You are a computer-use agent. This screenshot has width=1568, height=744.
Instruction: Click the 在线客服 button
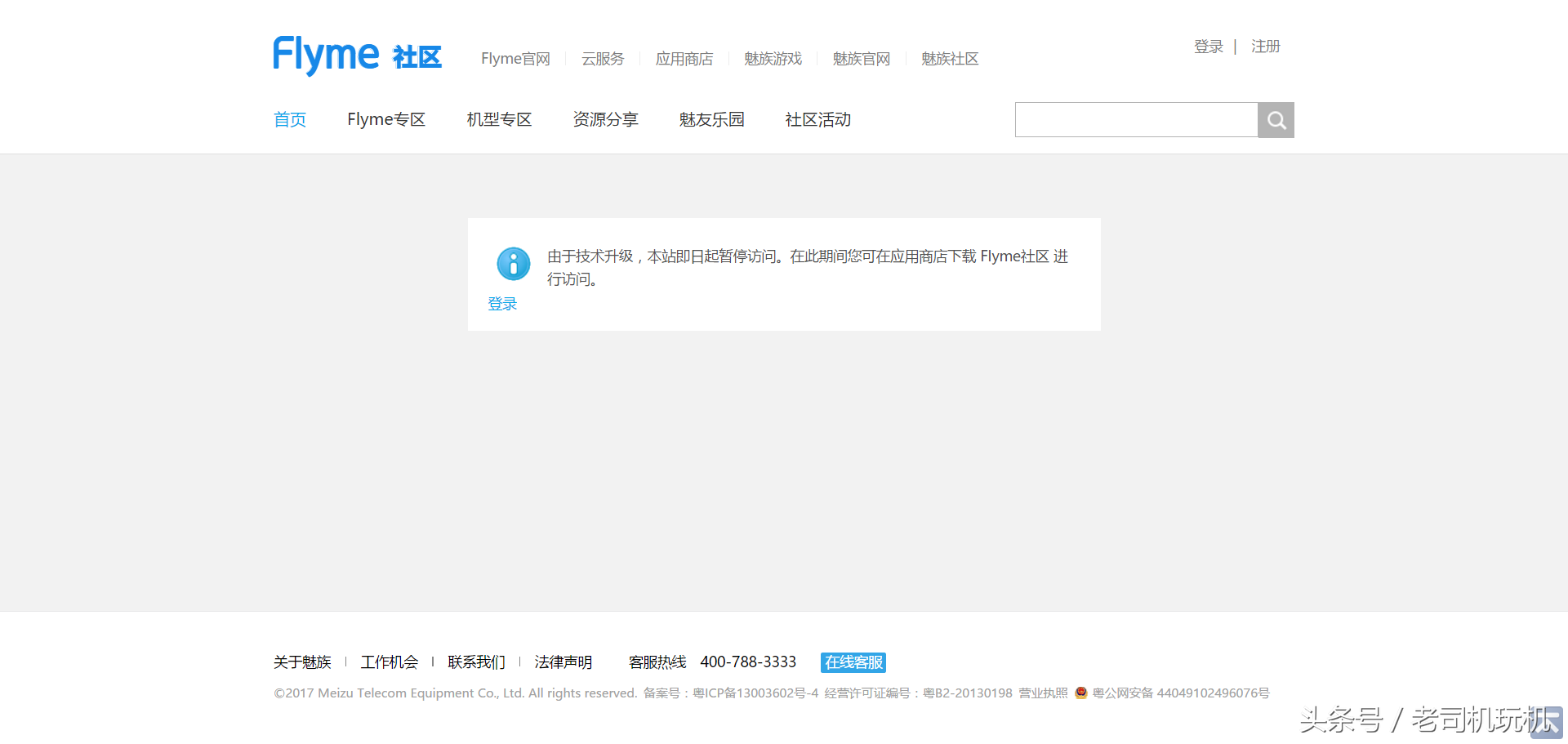point(853,662)
